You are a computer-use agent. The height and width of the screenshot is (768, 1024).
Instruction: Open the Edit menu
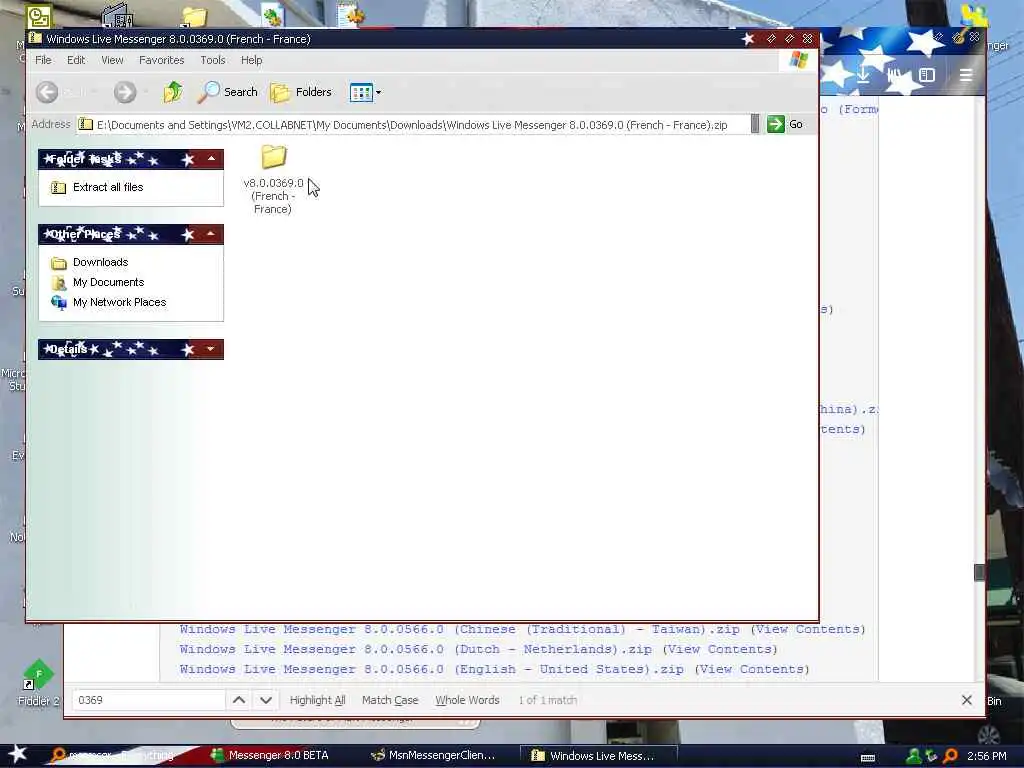(x=76, y=60)
